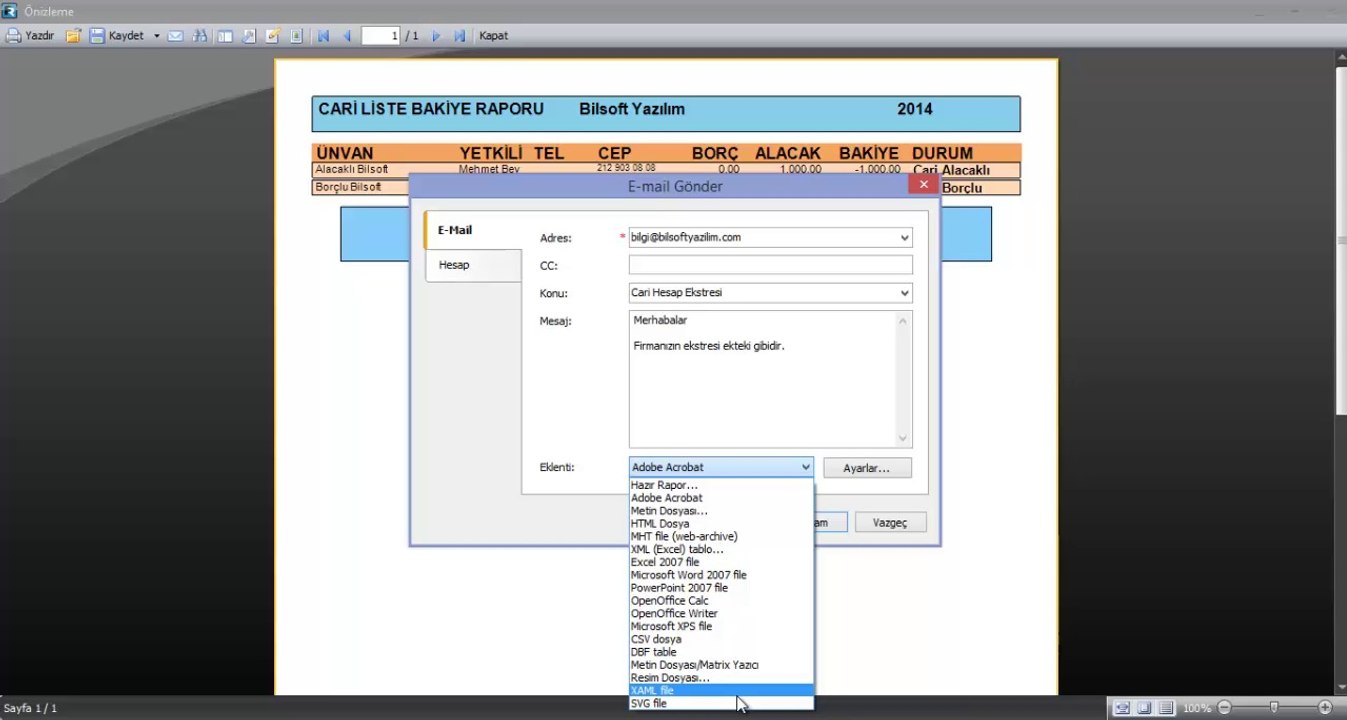Select XAML file format
Viewport: 1347px width, 720px height.
(x=721, y=691)
